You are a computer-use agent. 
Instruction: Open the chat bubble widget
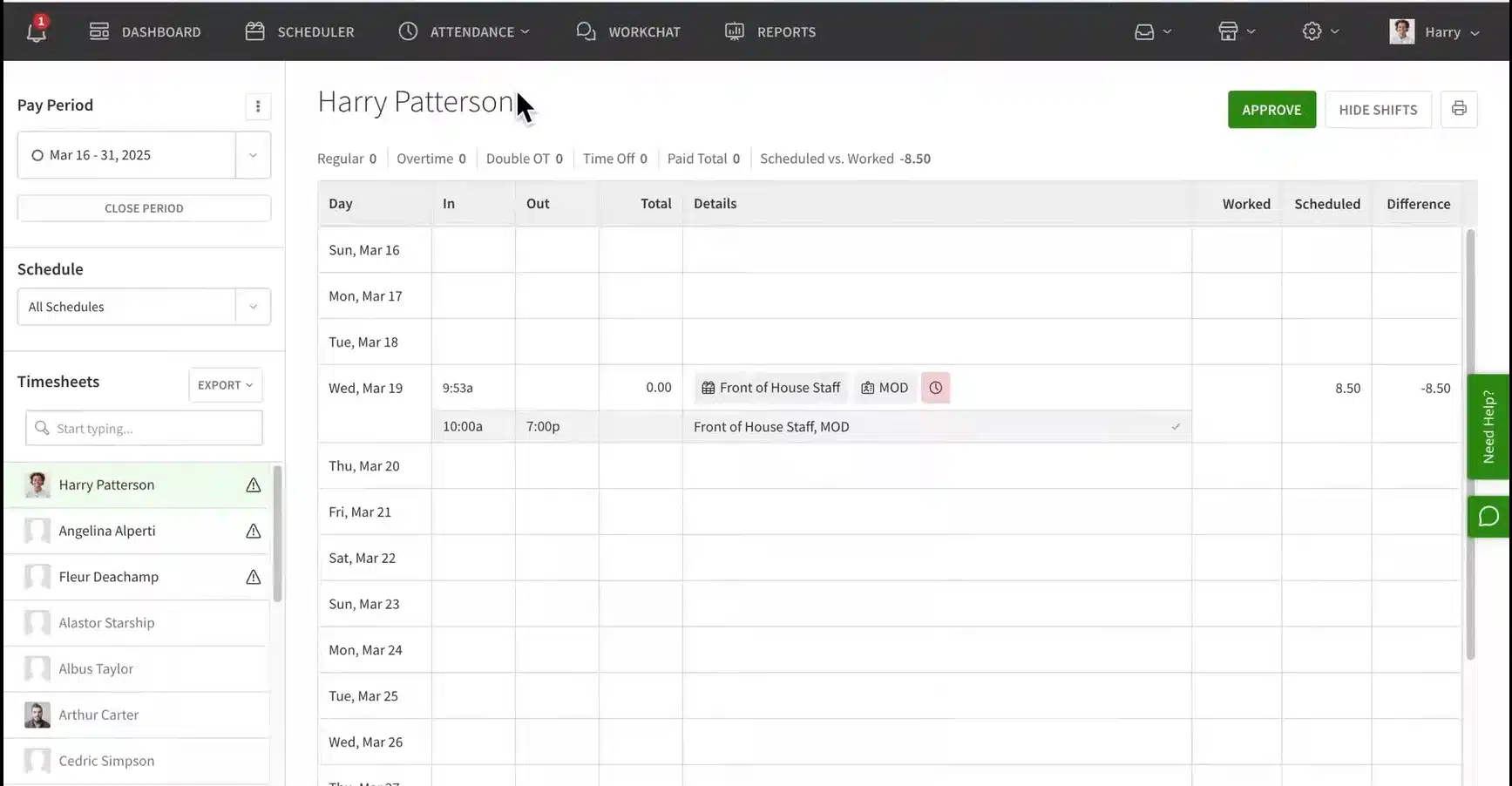pyautogui.click(x=1488, y=517)
